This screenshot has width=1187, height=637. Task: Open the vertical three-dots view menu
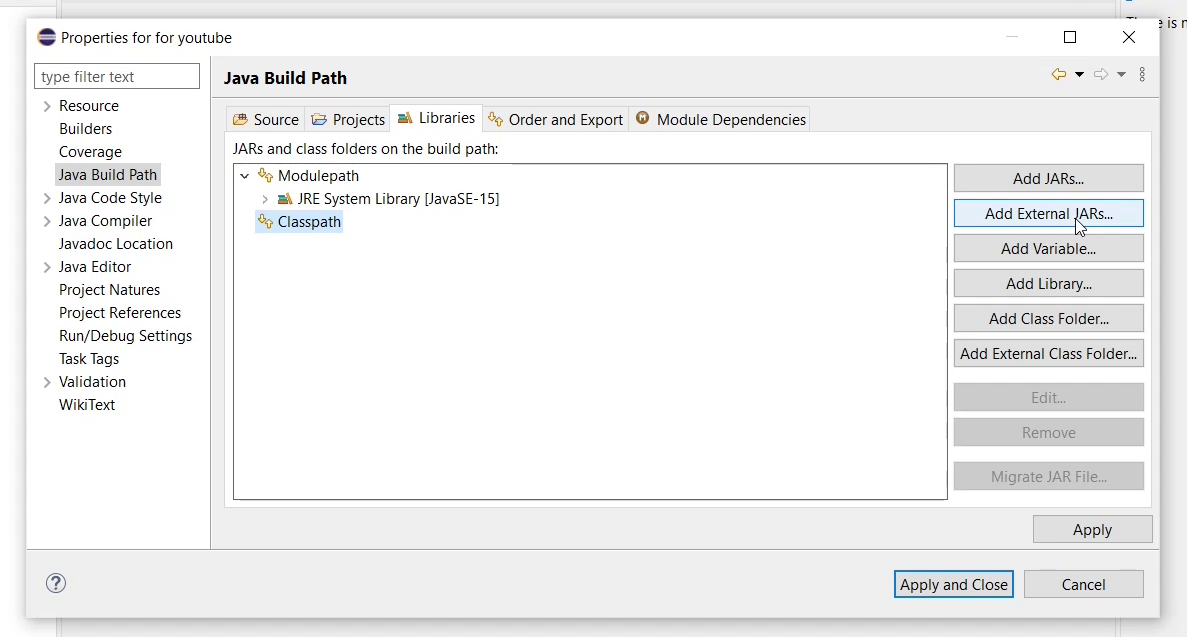[x=1142, y=74]
